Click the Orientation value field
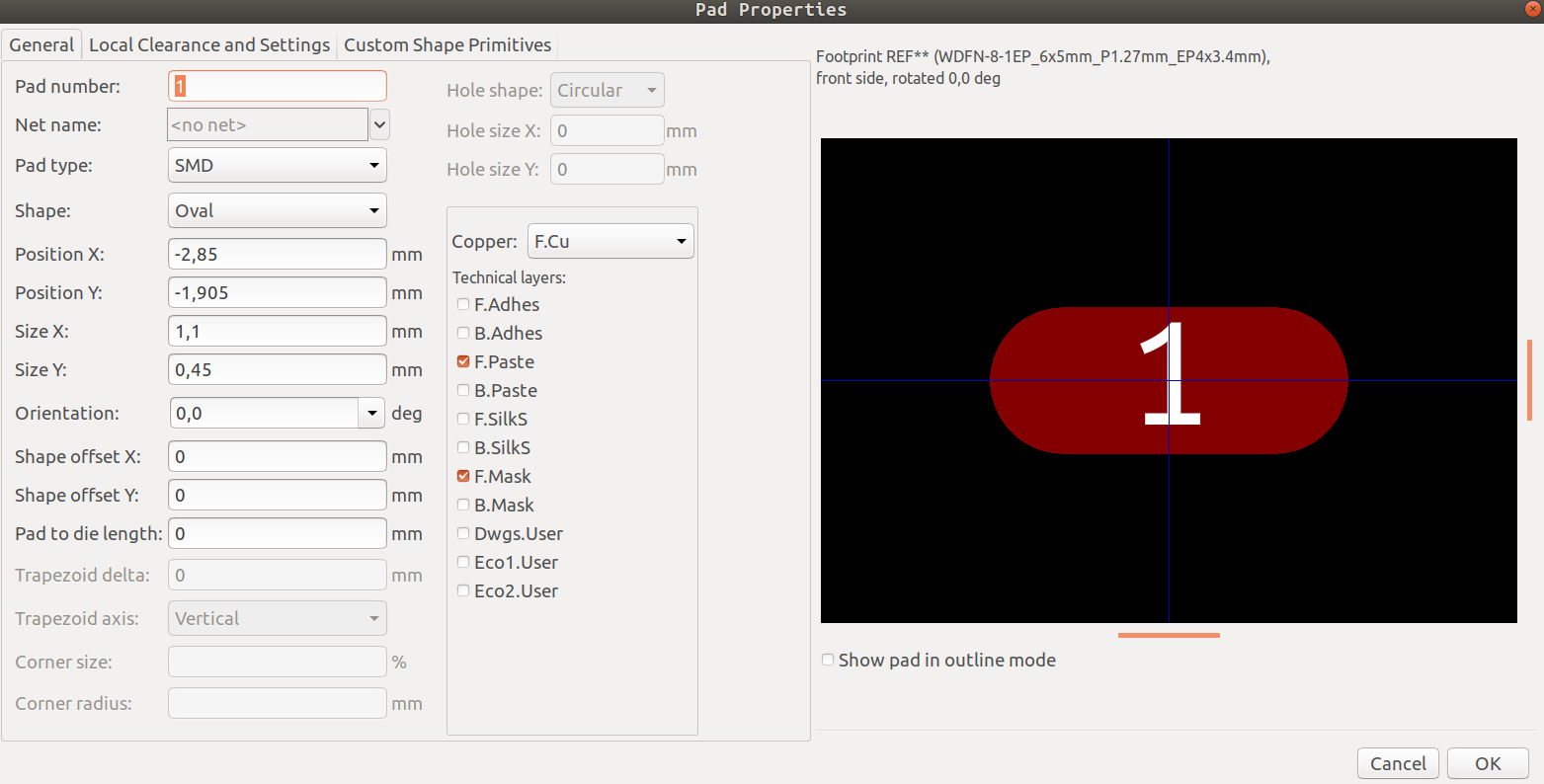Viewport: 1544px width, 784px height. coord(264,413)
